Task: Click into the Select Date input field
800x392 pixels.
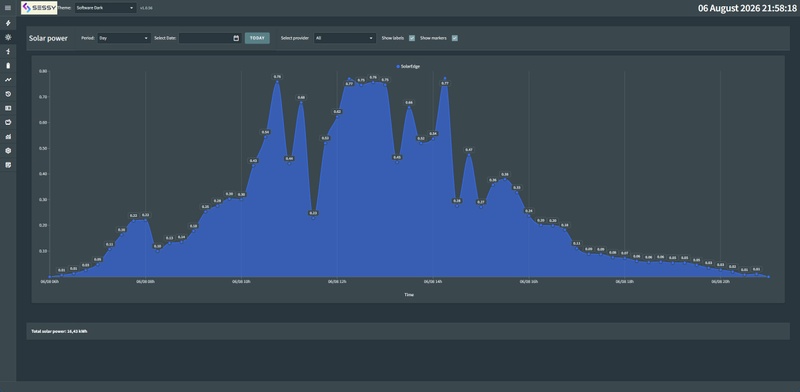Action: (206, 38)
